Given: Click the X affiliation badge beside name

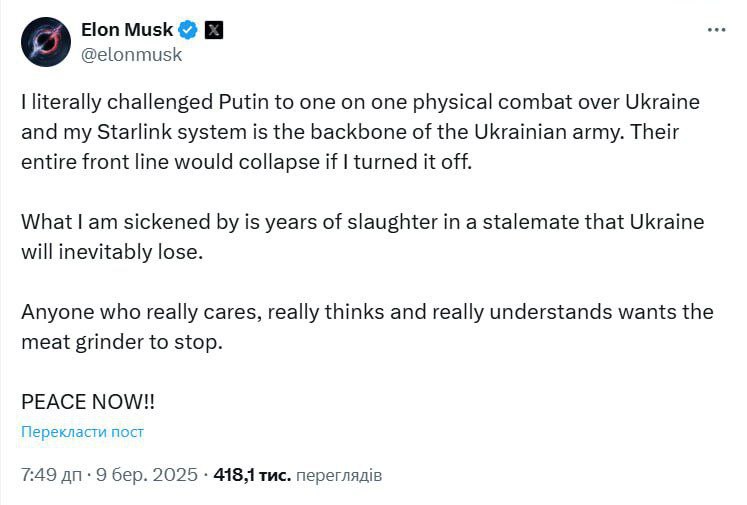Looking at the screenshot, I should 214,29.
